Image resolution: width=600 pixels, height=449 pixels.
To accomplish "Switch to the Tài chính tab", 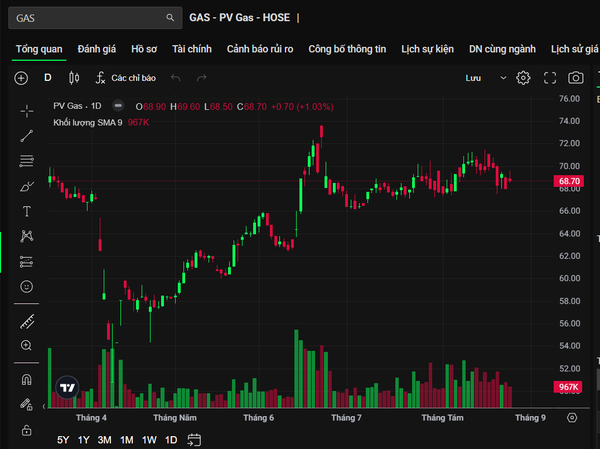I will [192, 49].
